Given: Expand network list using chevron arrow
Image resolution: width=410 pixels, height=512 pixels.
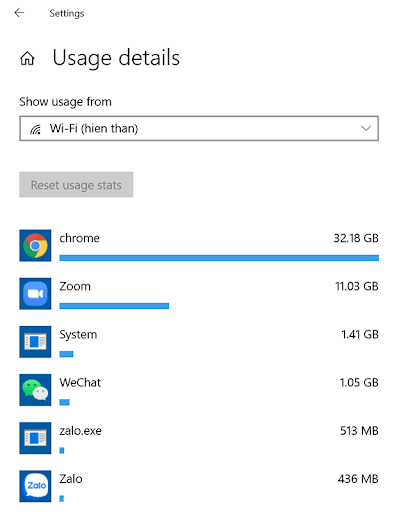Looking at the screenshot, I should tap(366, 128).
